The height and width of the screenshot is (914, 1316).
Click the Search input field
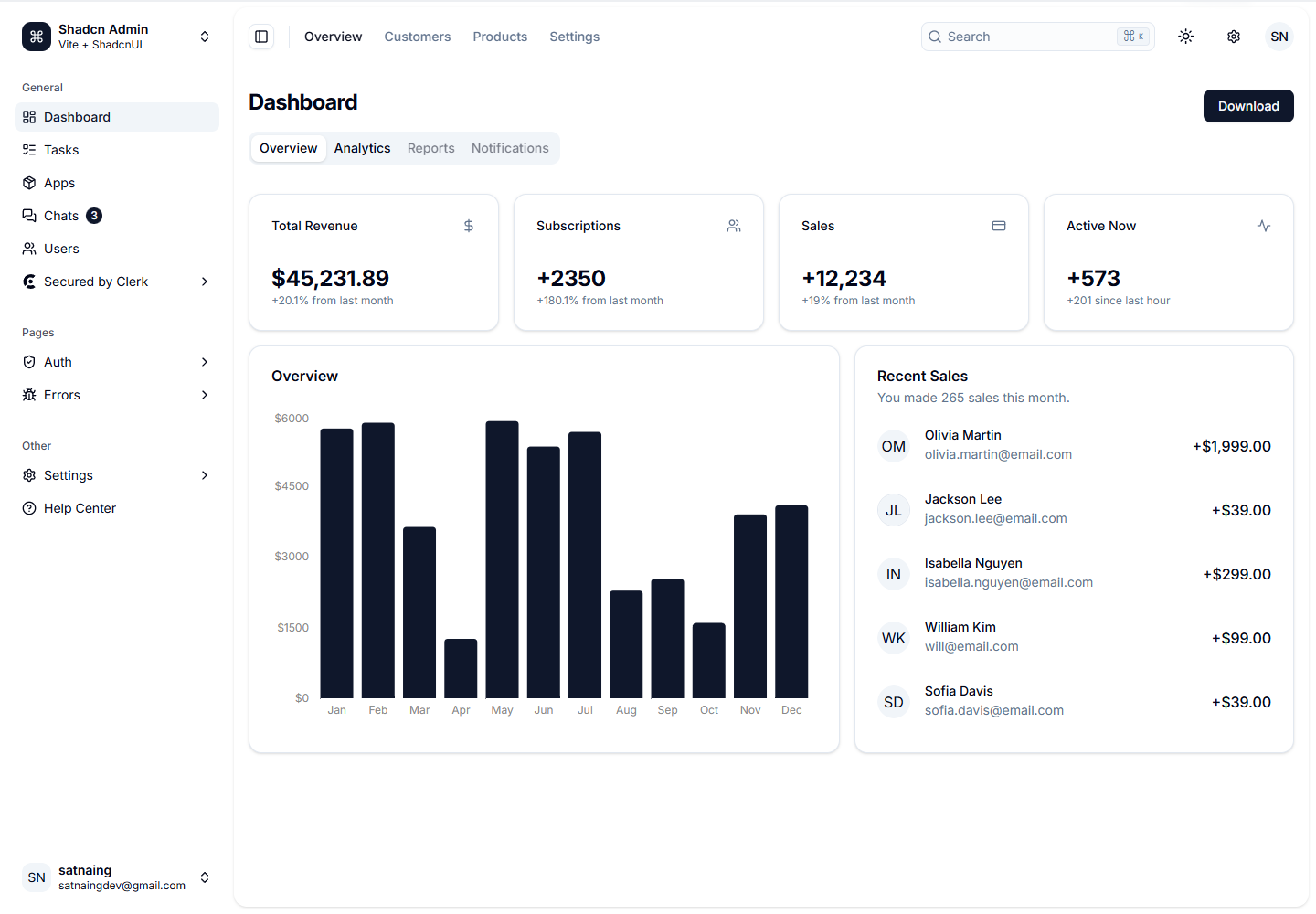point(1038,37)
